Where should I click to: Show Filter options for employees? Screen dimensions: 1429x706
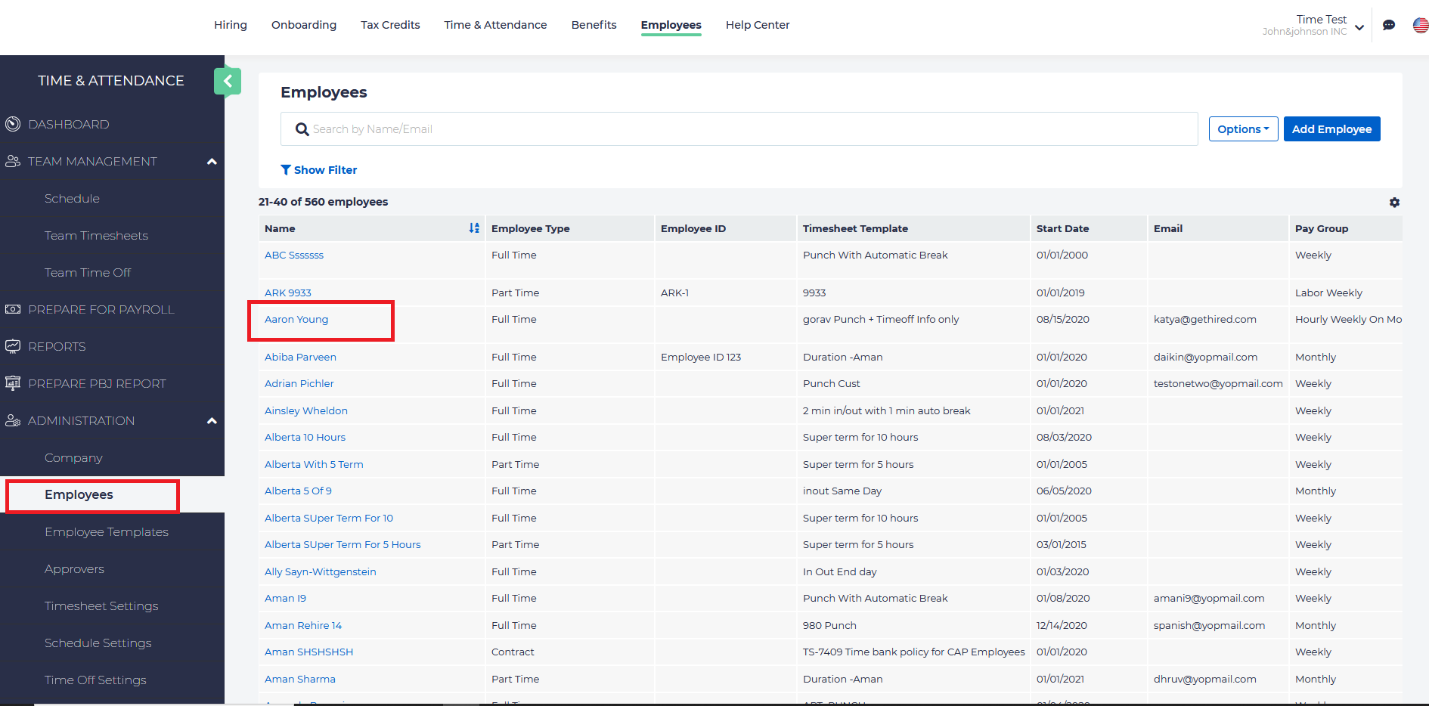tap(319, 170)
